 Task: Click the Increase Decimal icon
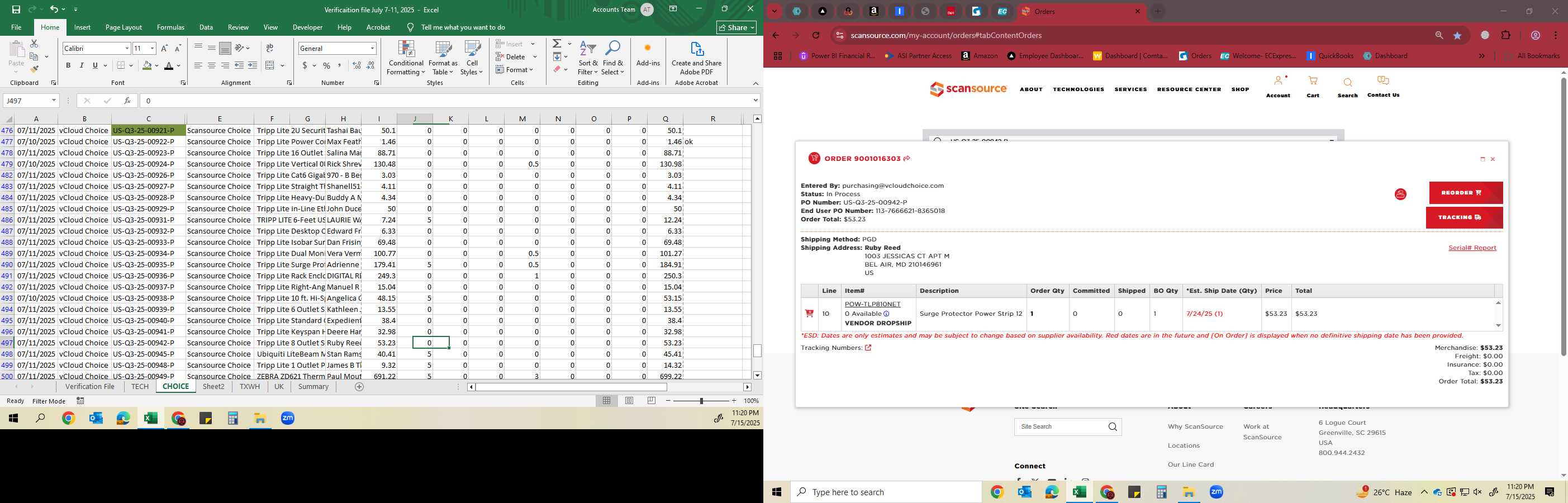(x=357, y=65)
